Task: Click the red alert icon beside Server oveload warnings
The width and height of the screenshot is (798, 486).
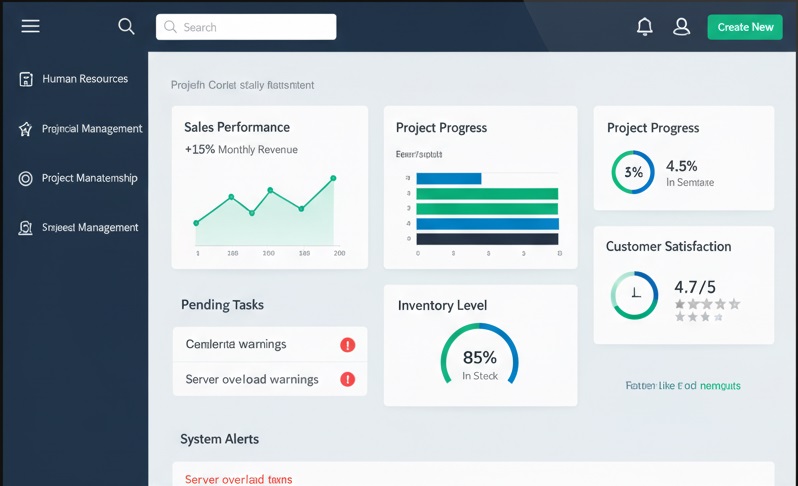Action: [347, 379]
